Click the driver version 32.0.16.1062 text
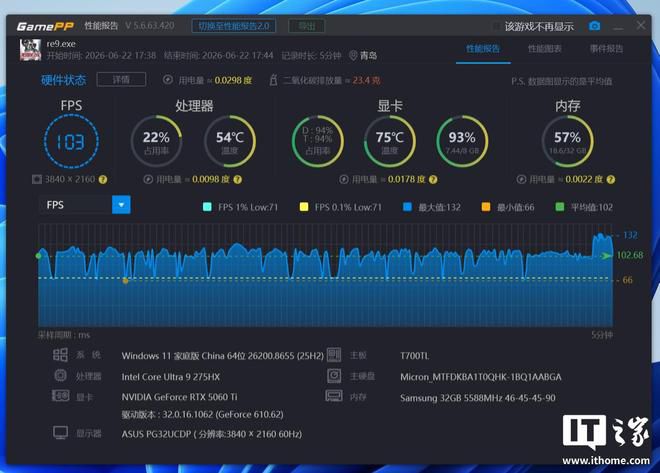Screen dimensions: 660x473 click(202, 415)
